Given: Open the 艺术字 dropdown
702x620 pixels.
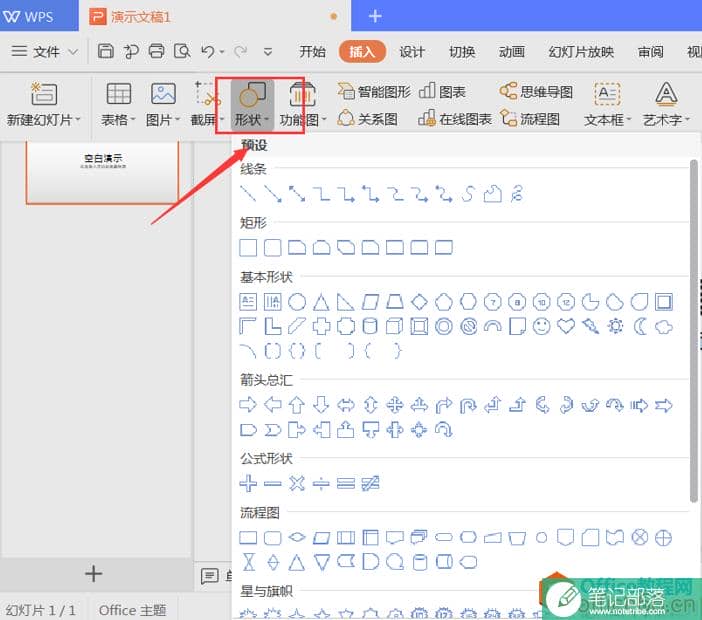Looking at the screenshot, I should click(x=666, y=104).
